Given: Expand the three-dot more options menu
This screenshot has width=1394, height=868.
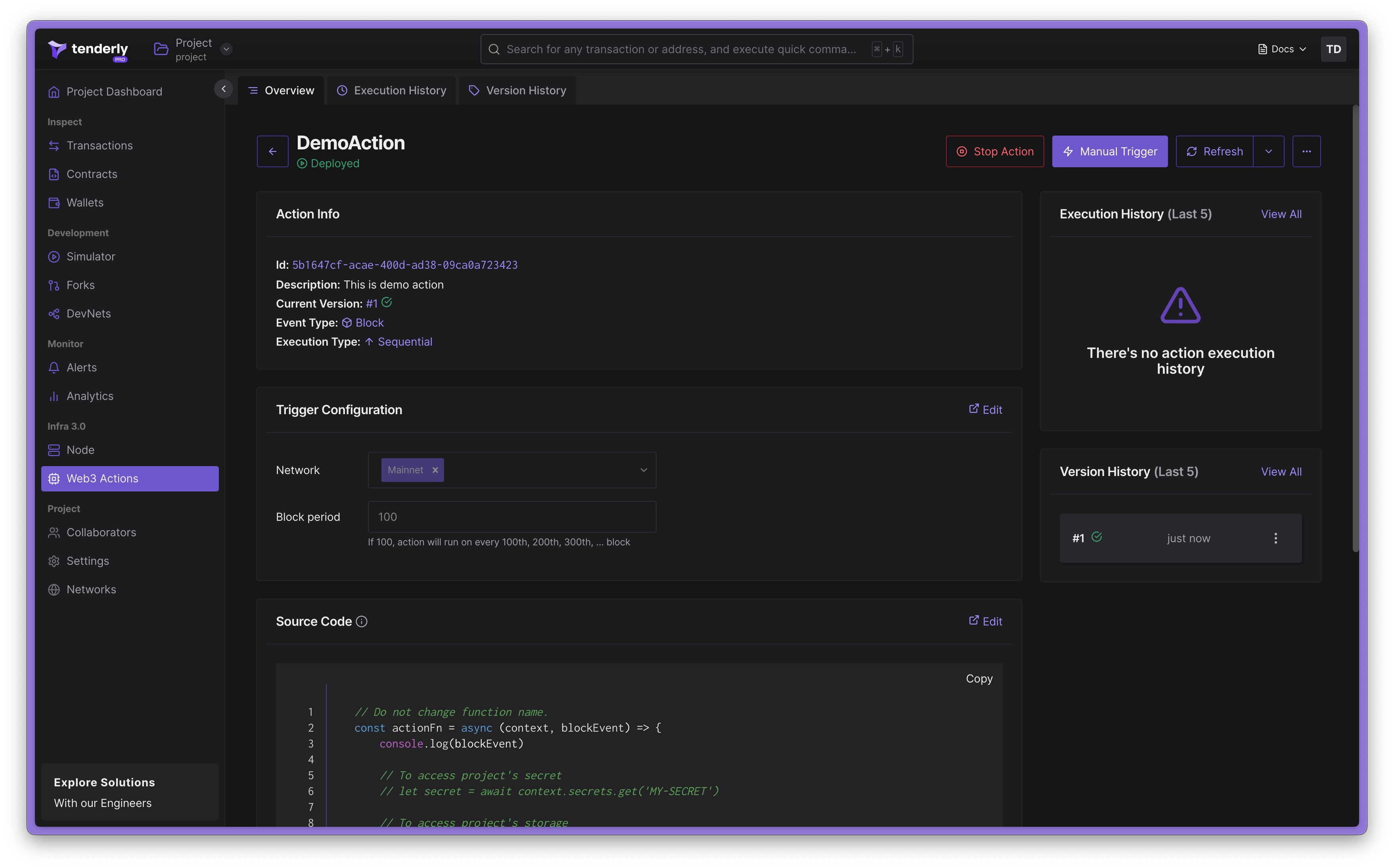Looking at the screenshot, I should (x=1307, y=151).
